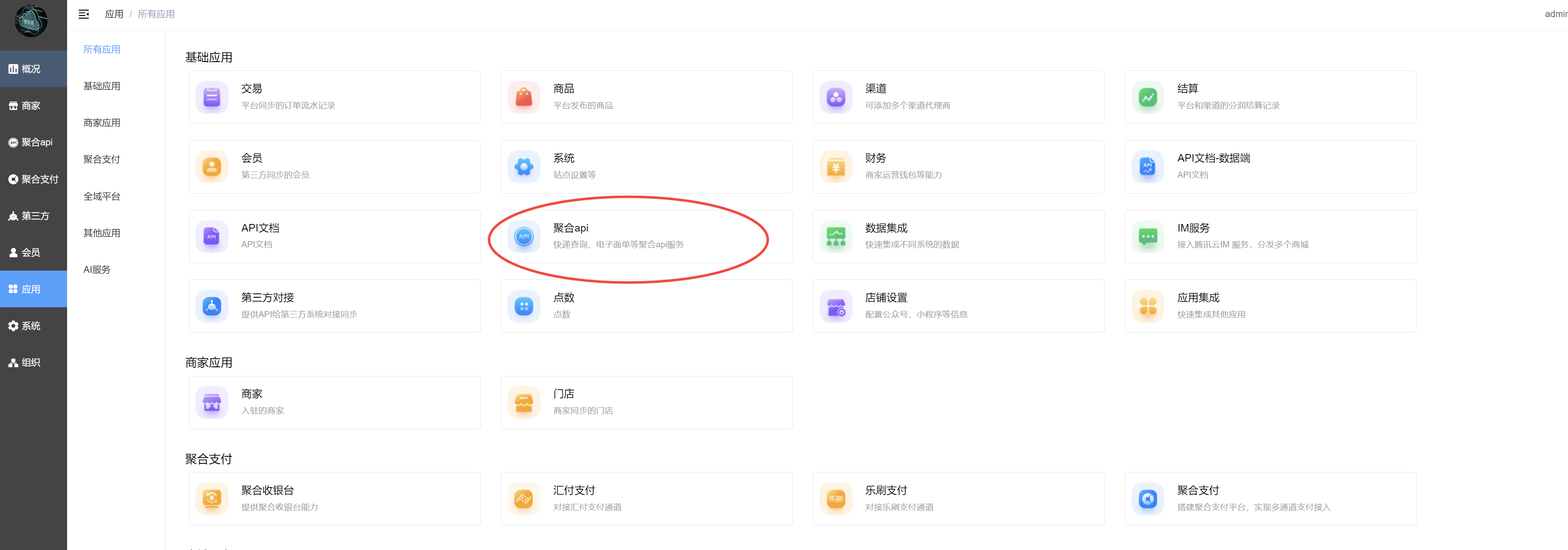Click the 汇付支付 orange icon
The image size is (1568, 550).
[x=523, y=499]
